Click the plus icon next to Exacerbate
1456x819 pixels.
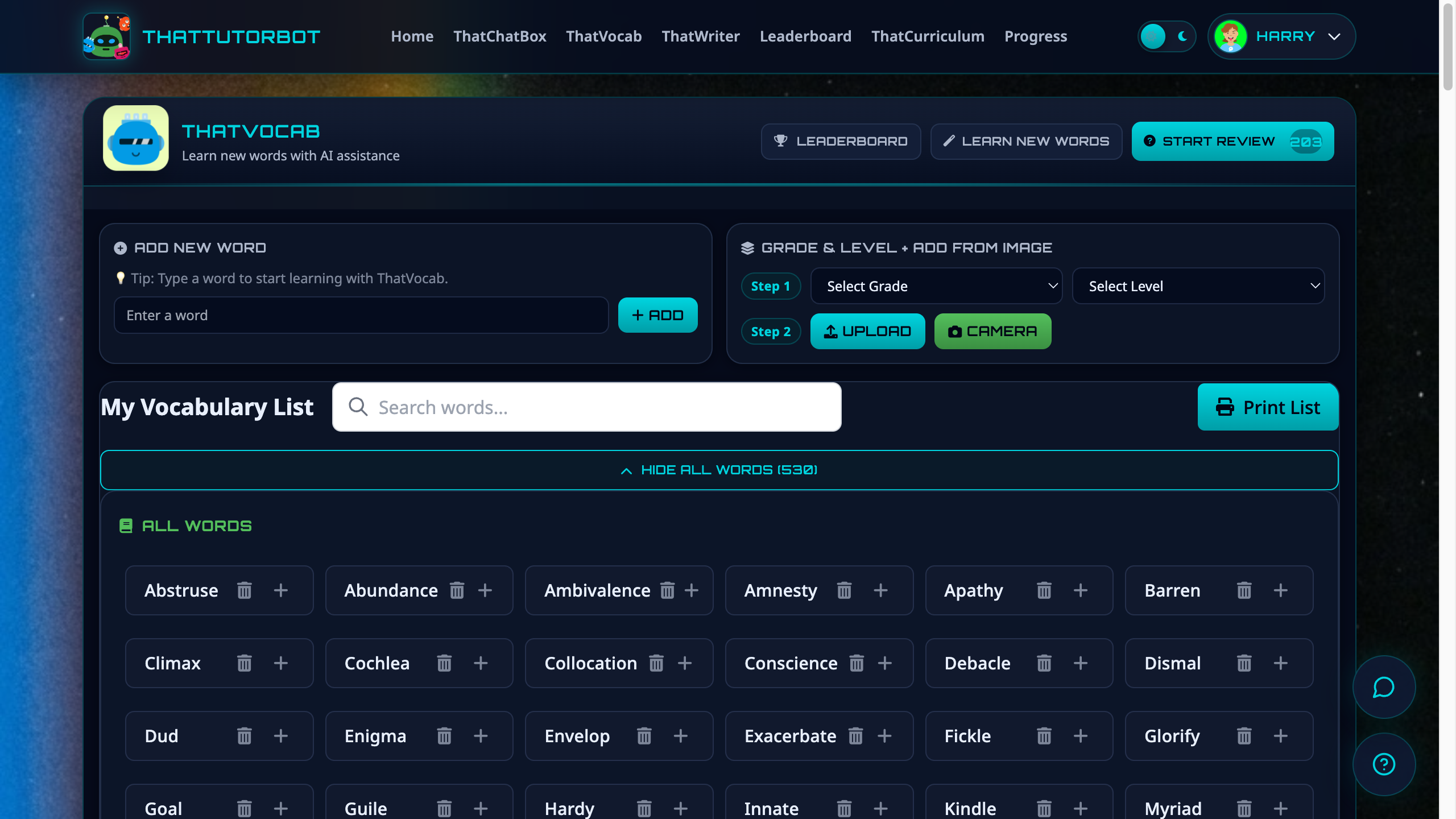pyautogui.click(x=884, y=736)
